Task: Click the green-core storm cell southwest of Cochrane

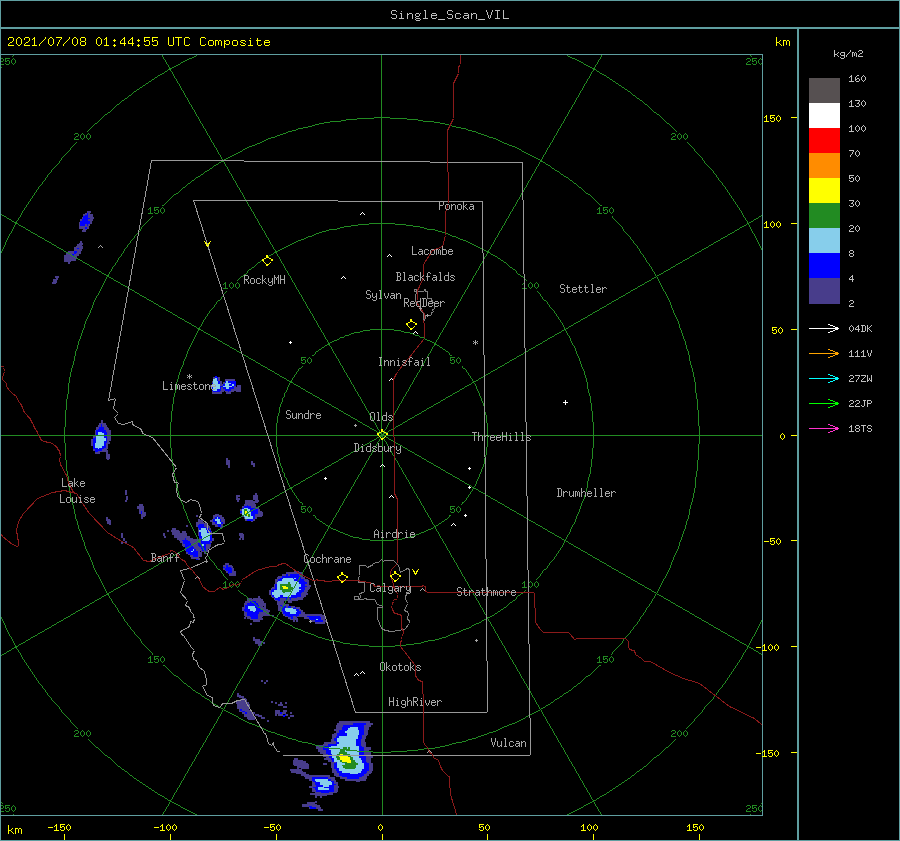Action: pyautogui.click(x=287, y=587)
